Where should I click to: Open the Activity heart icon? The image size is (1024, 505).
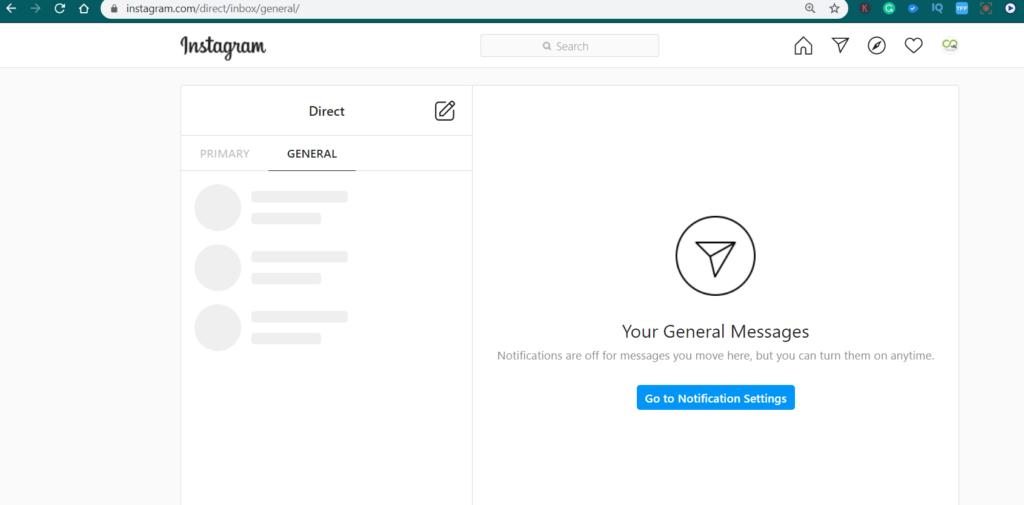pos(913,46)
